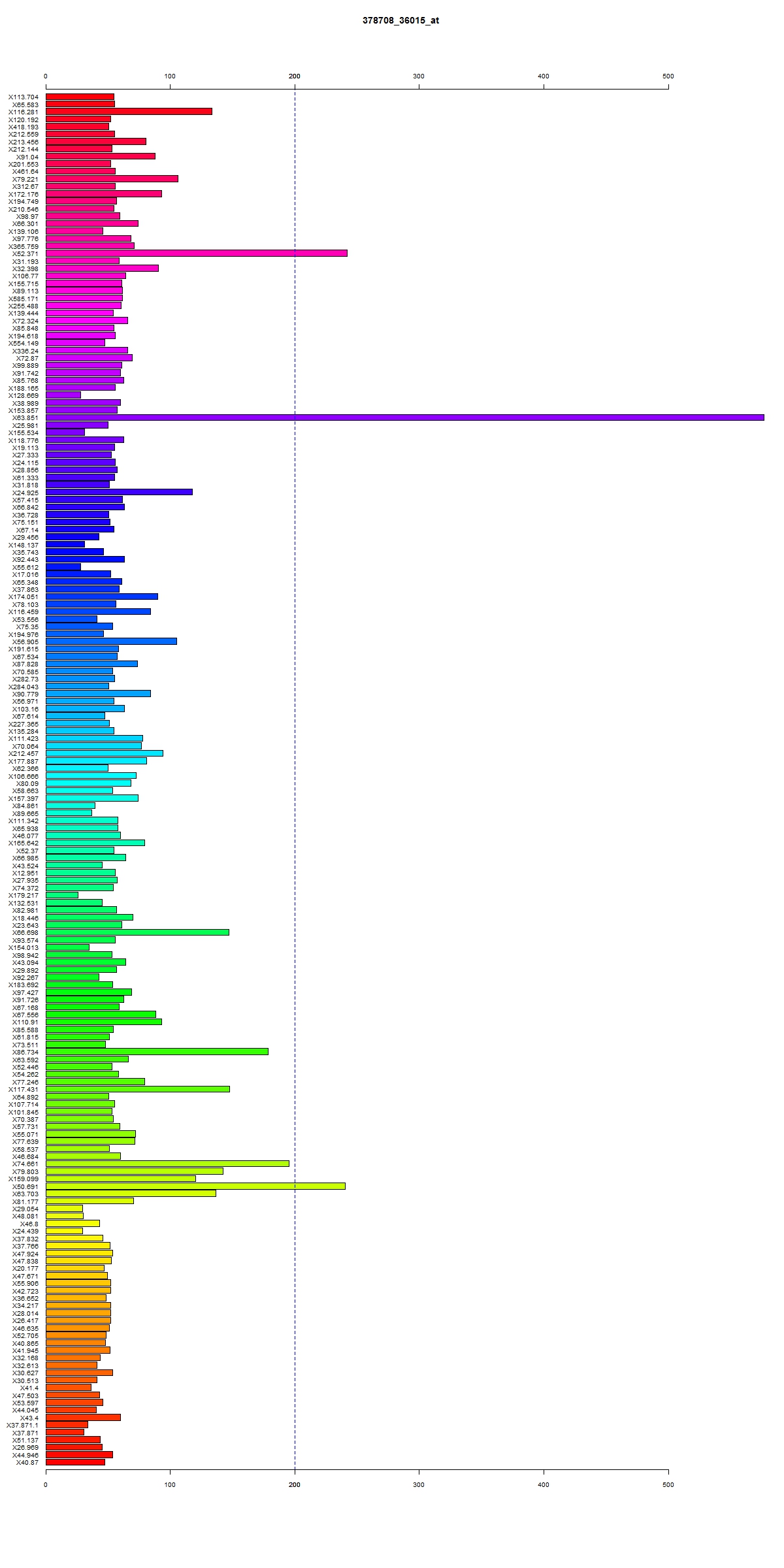The height and width of the screenshot is (1568, 784).
Task: Click the blue bar of row X56.905
Action: [x=111, y=642]
